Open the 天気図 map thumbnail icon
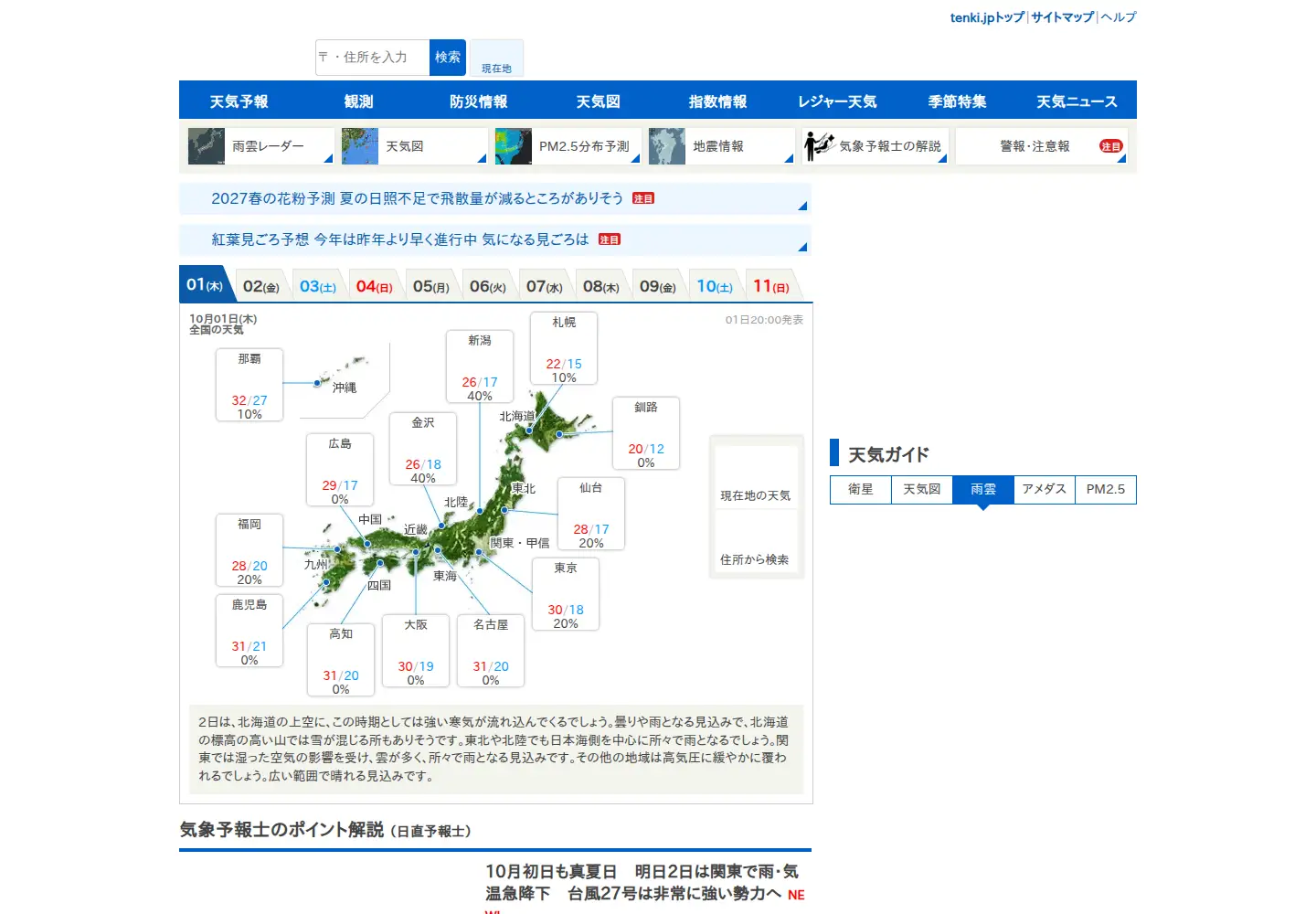This screenshot has width=1316, height=914. tap(360, 146)
